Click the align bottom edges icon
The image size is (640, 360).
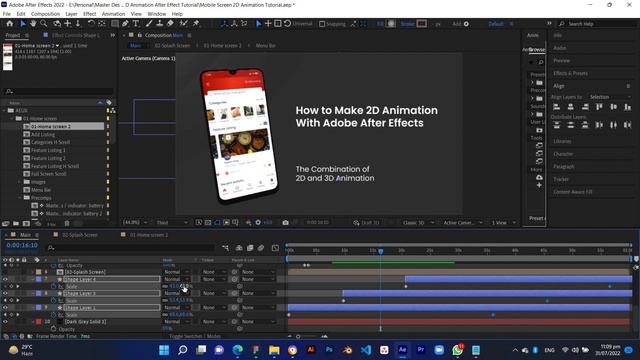click(x=627, y=107)
